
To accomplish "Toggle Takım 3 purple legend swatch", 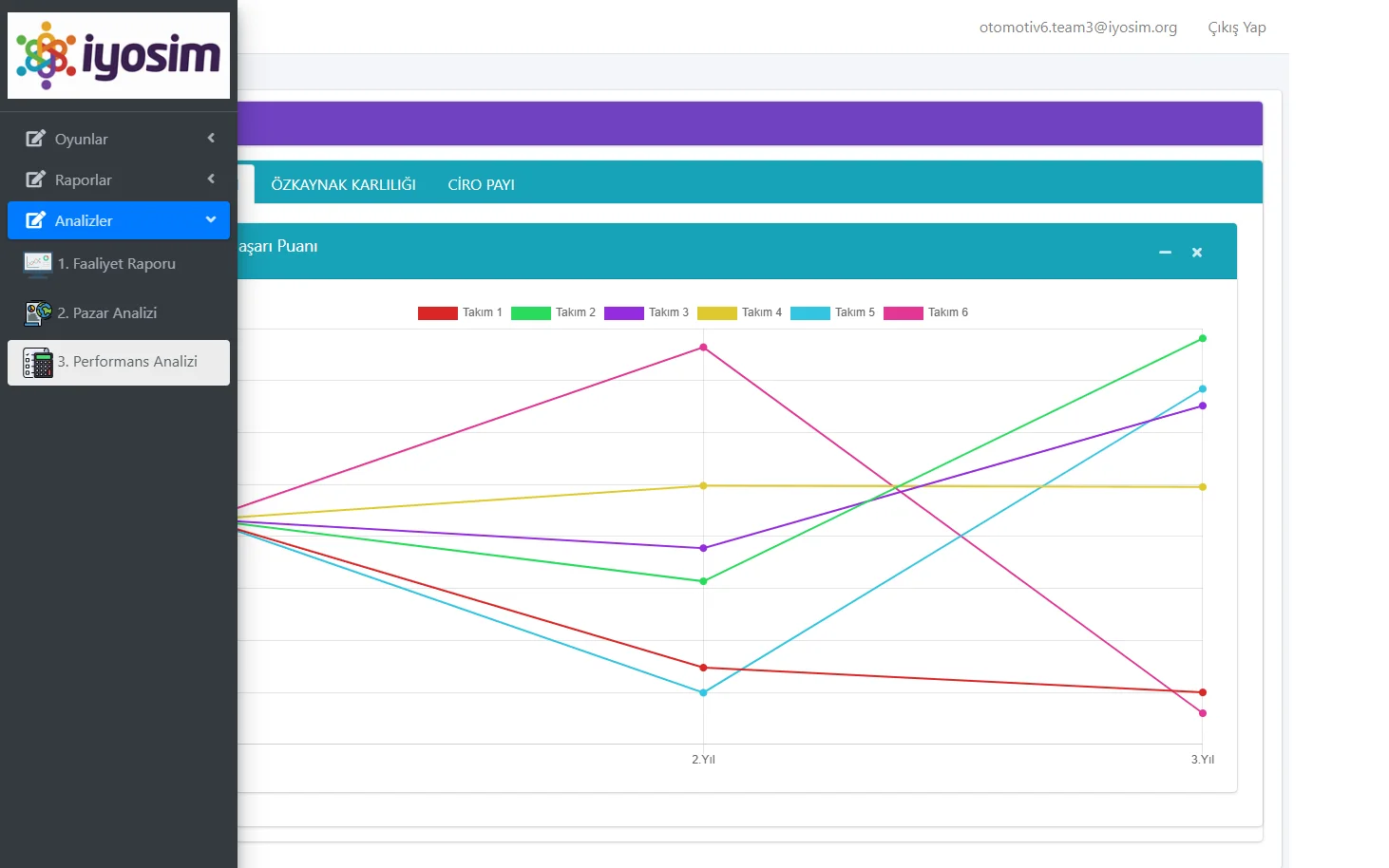I will 624,313.
